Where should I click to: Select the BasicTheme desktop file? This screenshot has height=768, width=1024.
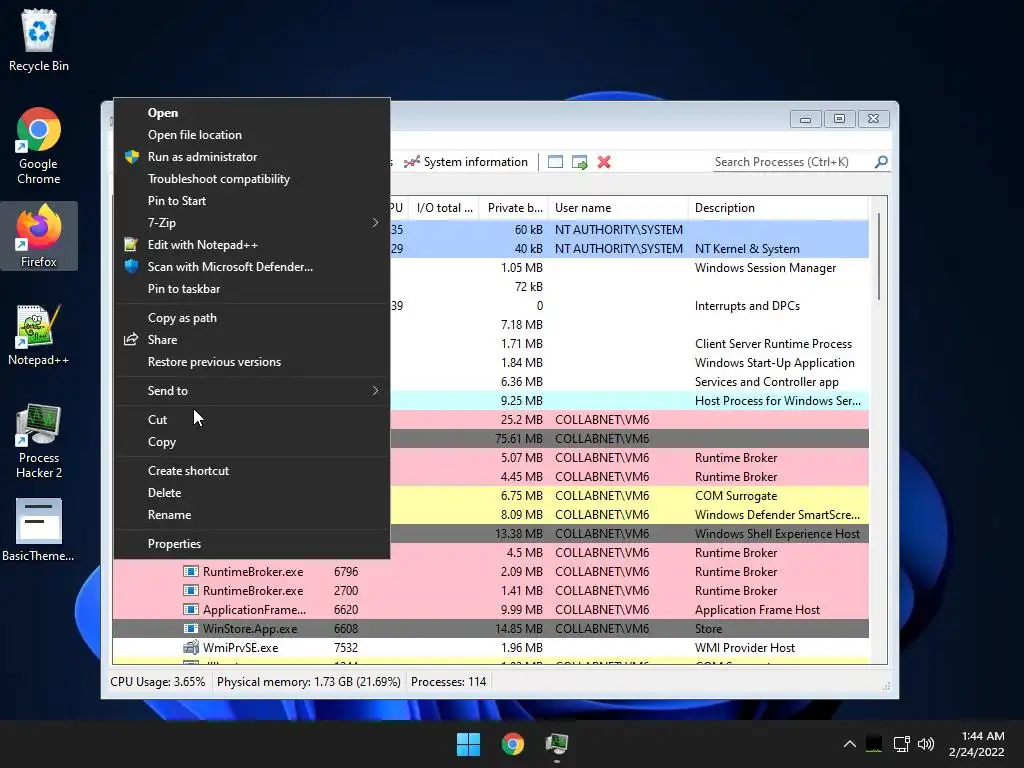pyautogui.click(x=39, y=530)
